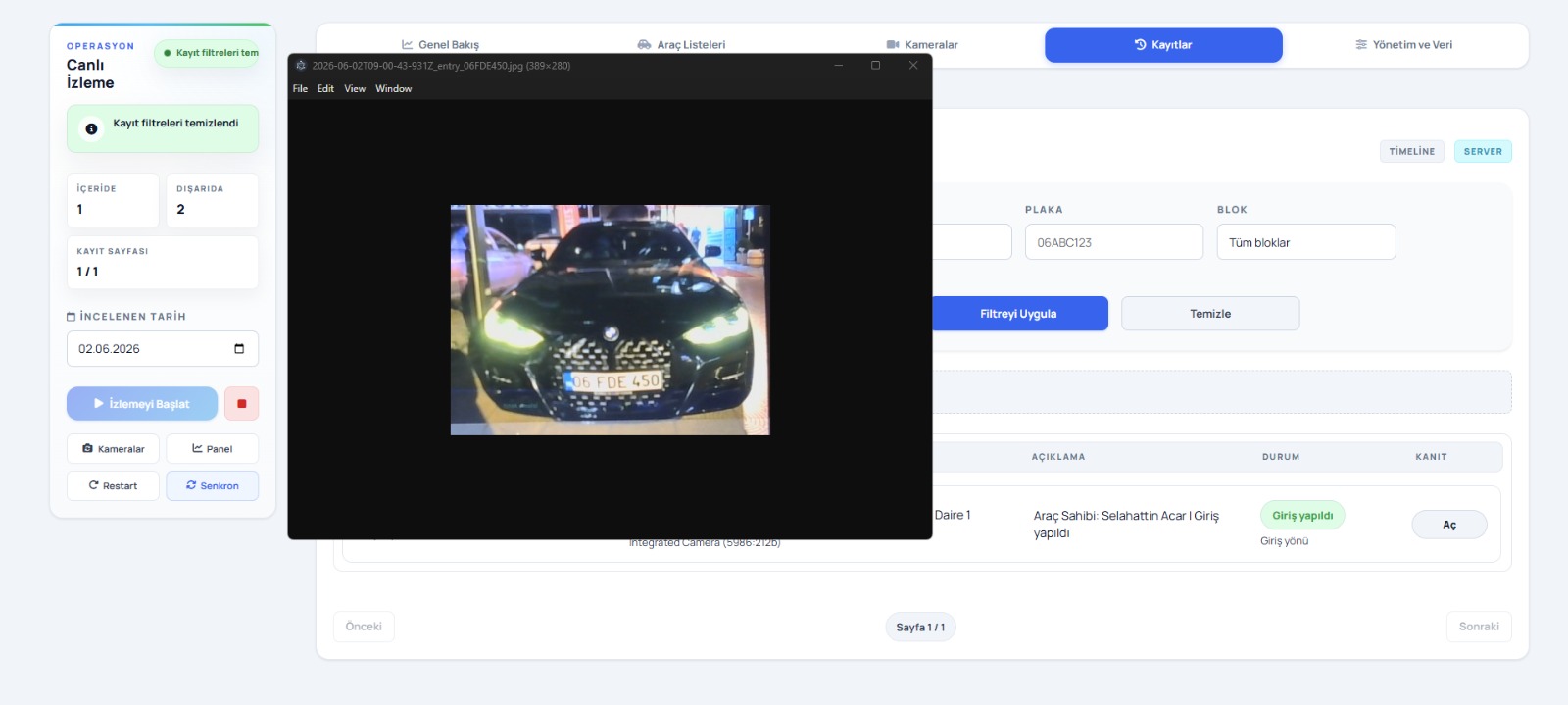Minimize the image viewer window
This screenshot has height=705, width=1568.
839,66
